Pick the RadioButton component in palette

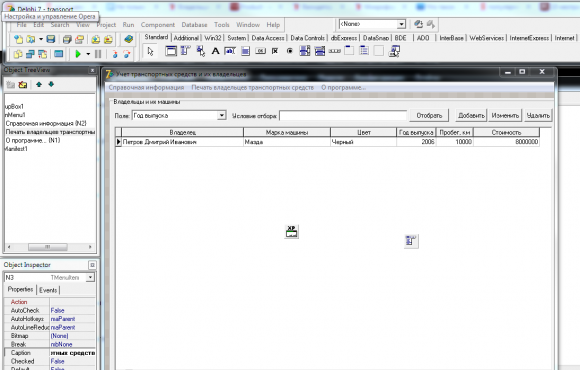coord(290,51)
